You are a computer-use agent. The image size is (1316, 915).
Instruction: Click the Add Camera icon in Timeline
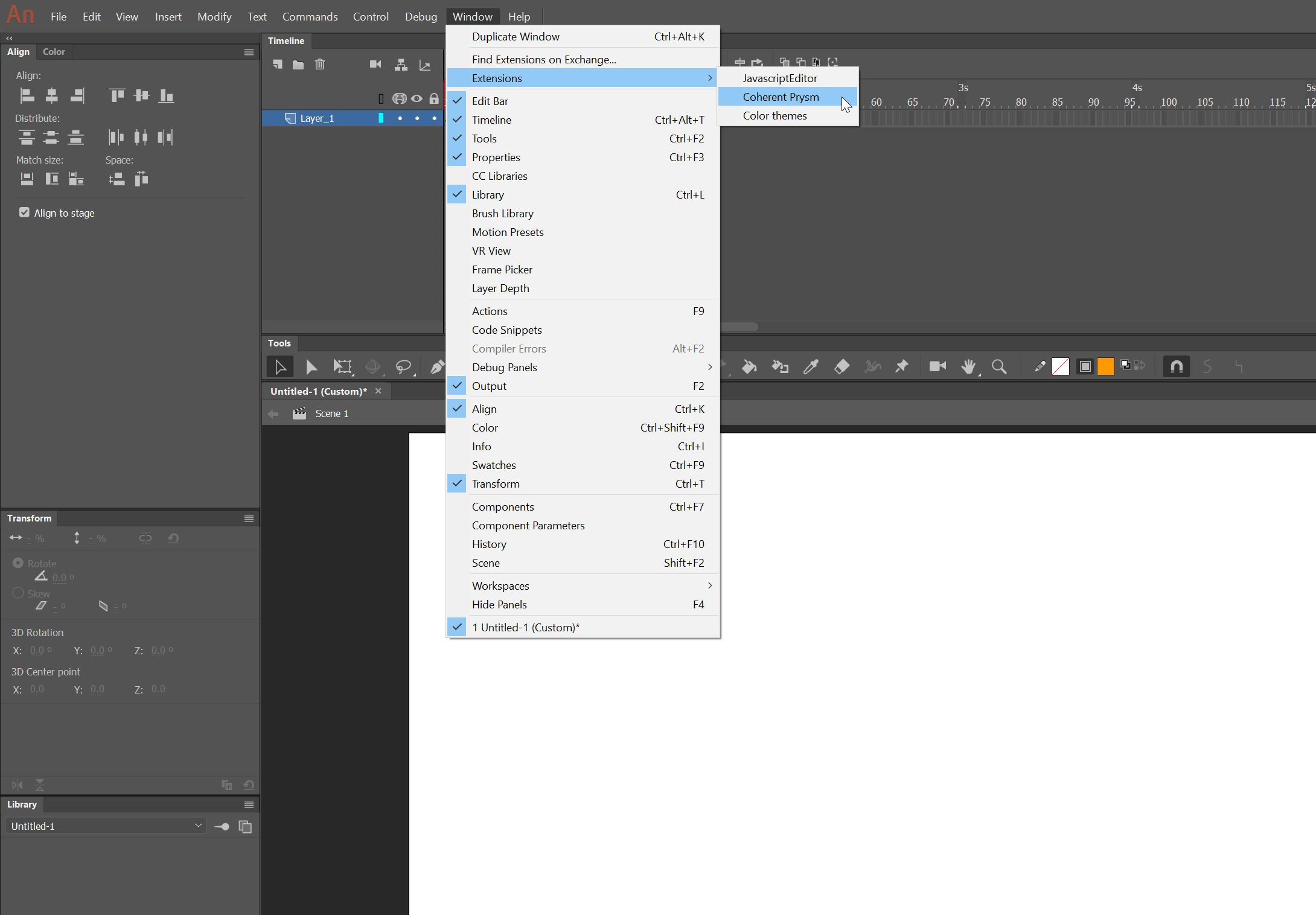[375, 65]
